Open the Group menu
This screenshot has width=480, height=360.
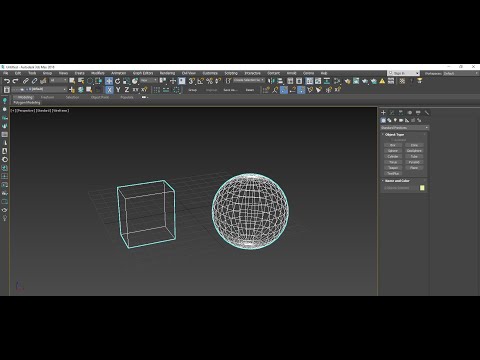pyautogui.click(x=47, y=73)
